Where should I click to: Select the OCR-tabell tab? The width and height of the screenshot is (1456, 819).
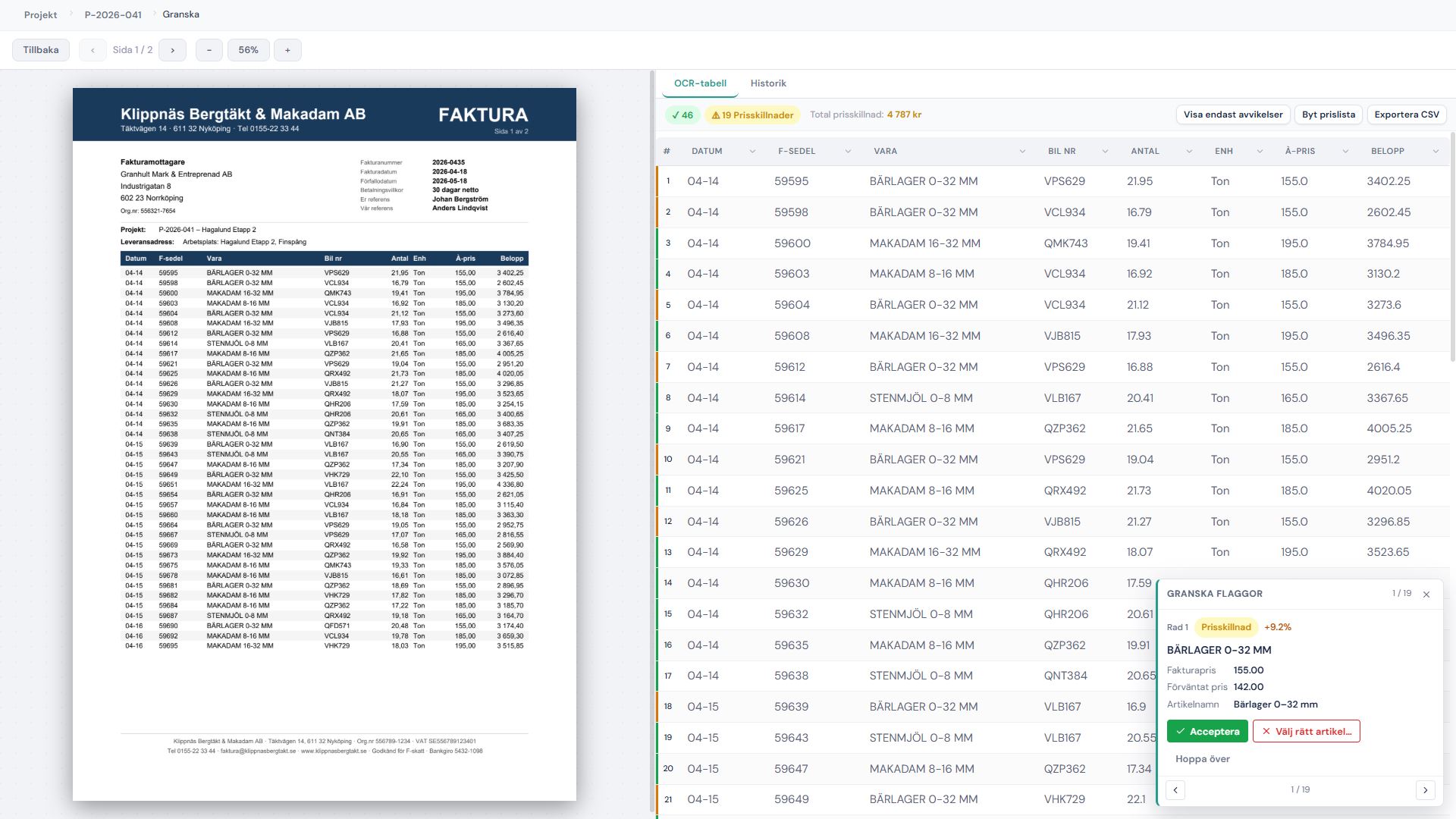click(699, 83)
